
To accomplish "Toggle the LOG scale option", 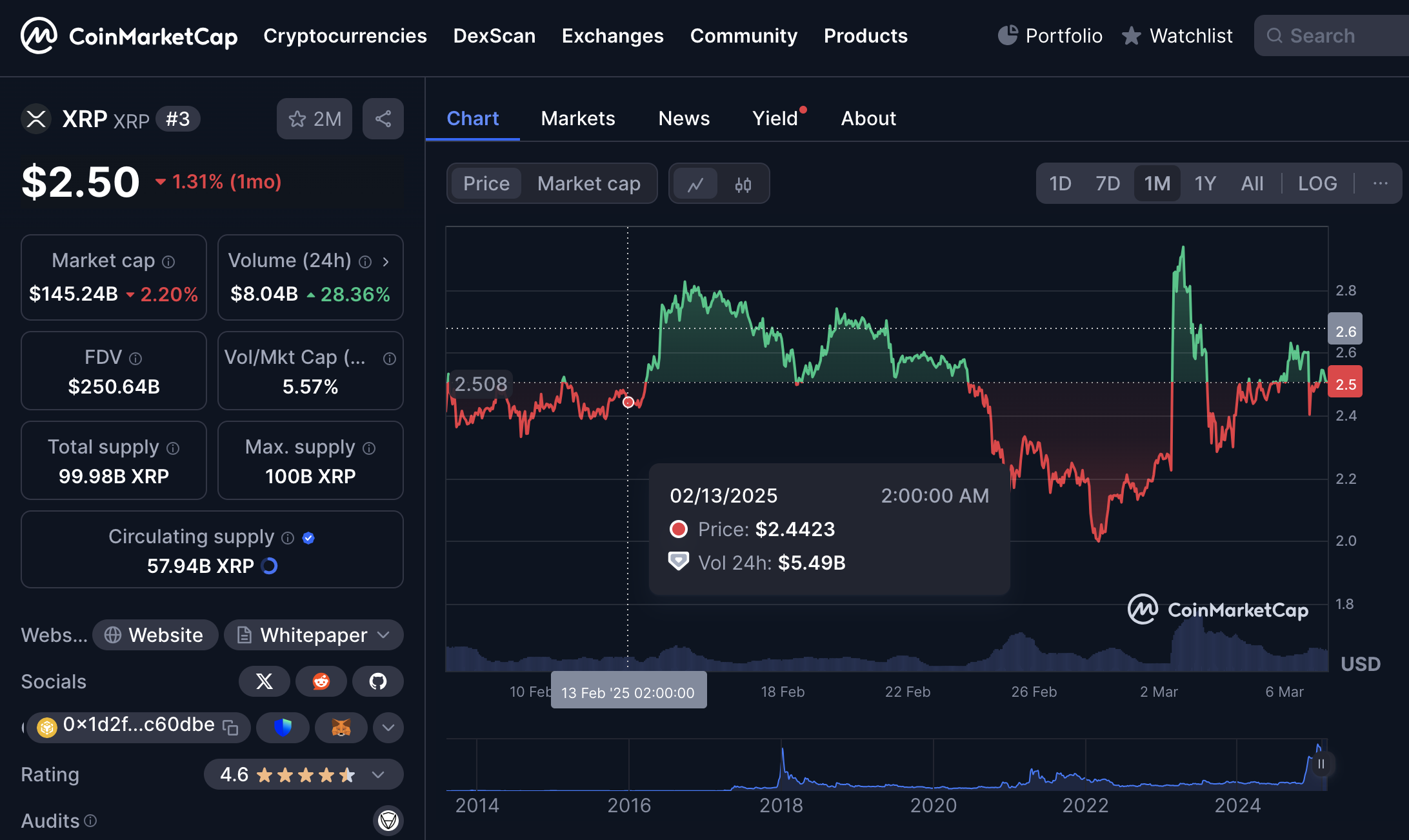I will tap(1317, 184).
